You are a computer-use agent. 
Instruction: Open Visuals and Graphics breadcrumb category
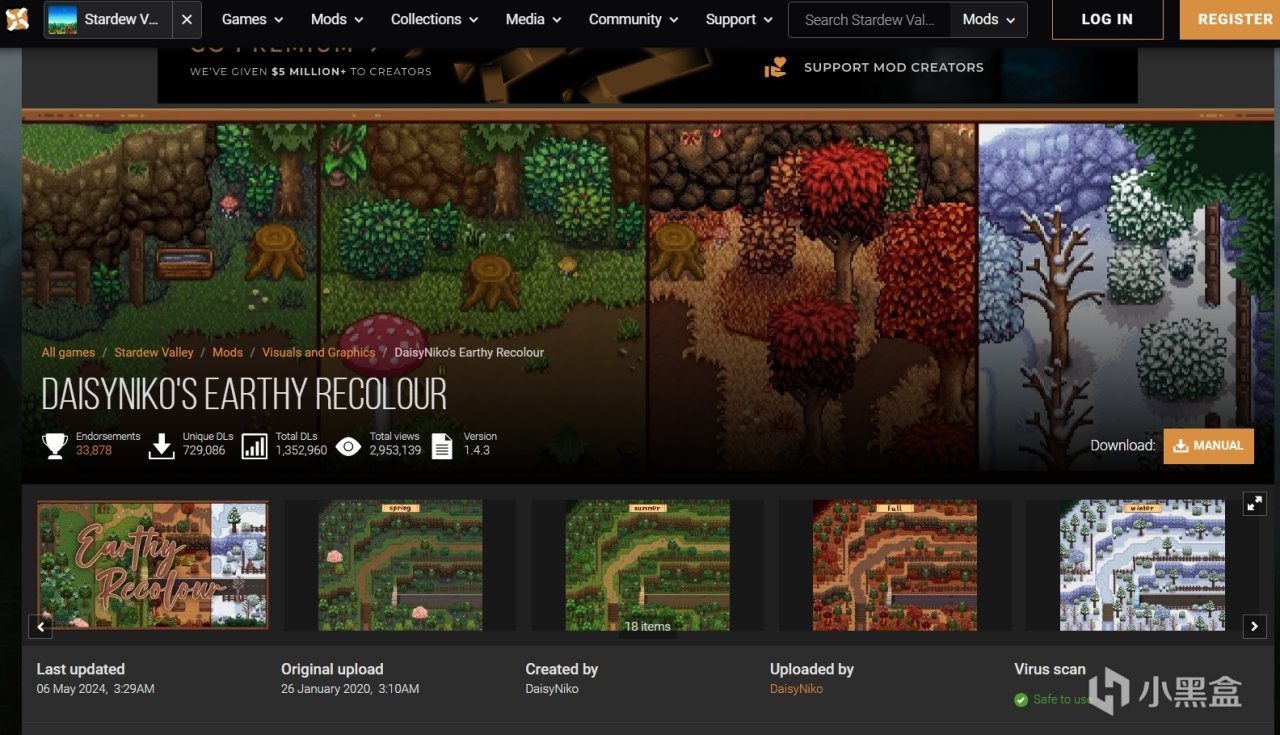(x=318, y=352)
